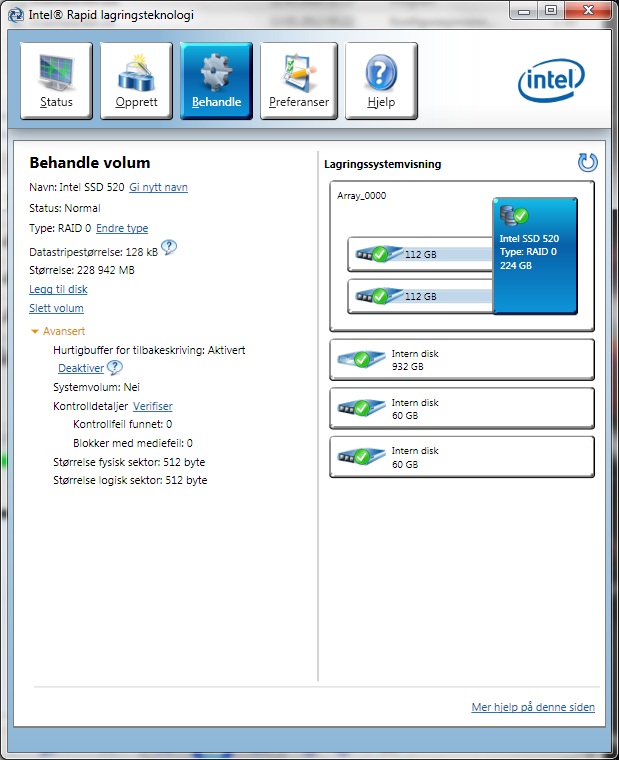Click the Intel logo
Screen dimensions: 619x760
pyautogui.click(x=551, y=80)
